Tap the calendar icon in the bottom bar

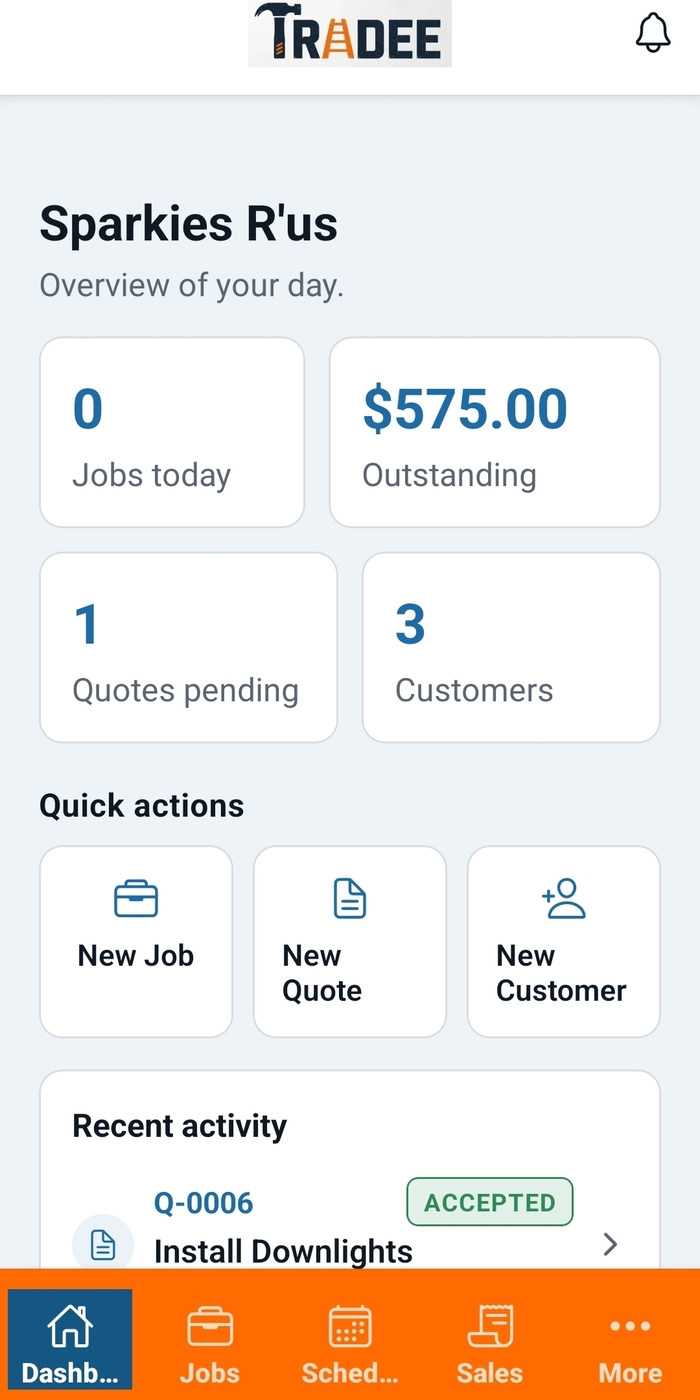coord(350,1327)
